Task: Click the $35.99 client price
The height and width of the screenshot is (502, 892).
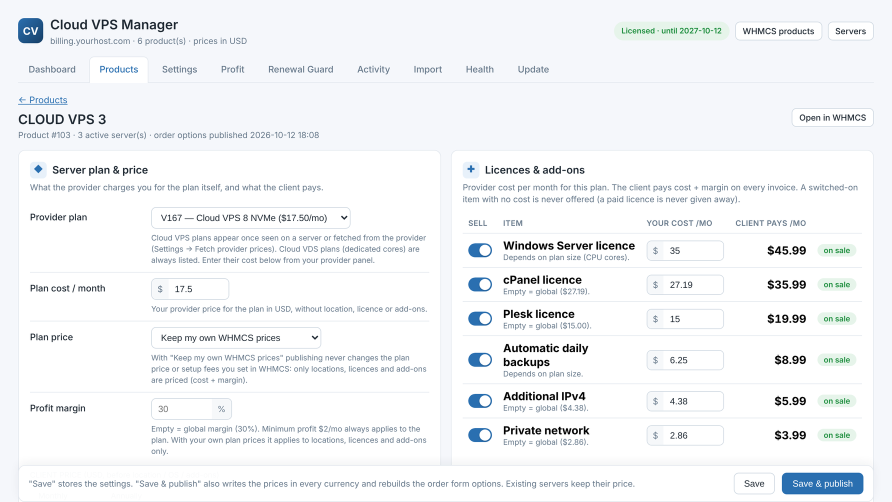Action: 786,285
